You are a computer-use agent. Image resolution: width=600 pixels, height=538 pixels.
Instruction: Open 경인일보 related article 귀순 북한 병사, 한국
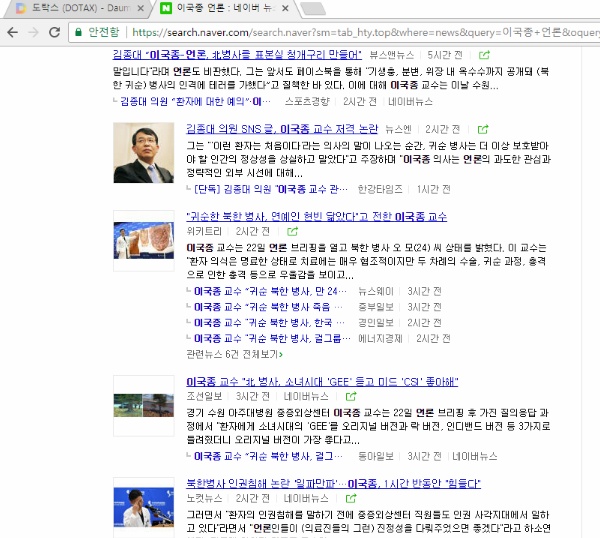tap(269, 323)
